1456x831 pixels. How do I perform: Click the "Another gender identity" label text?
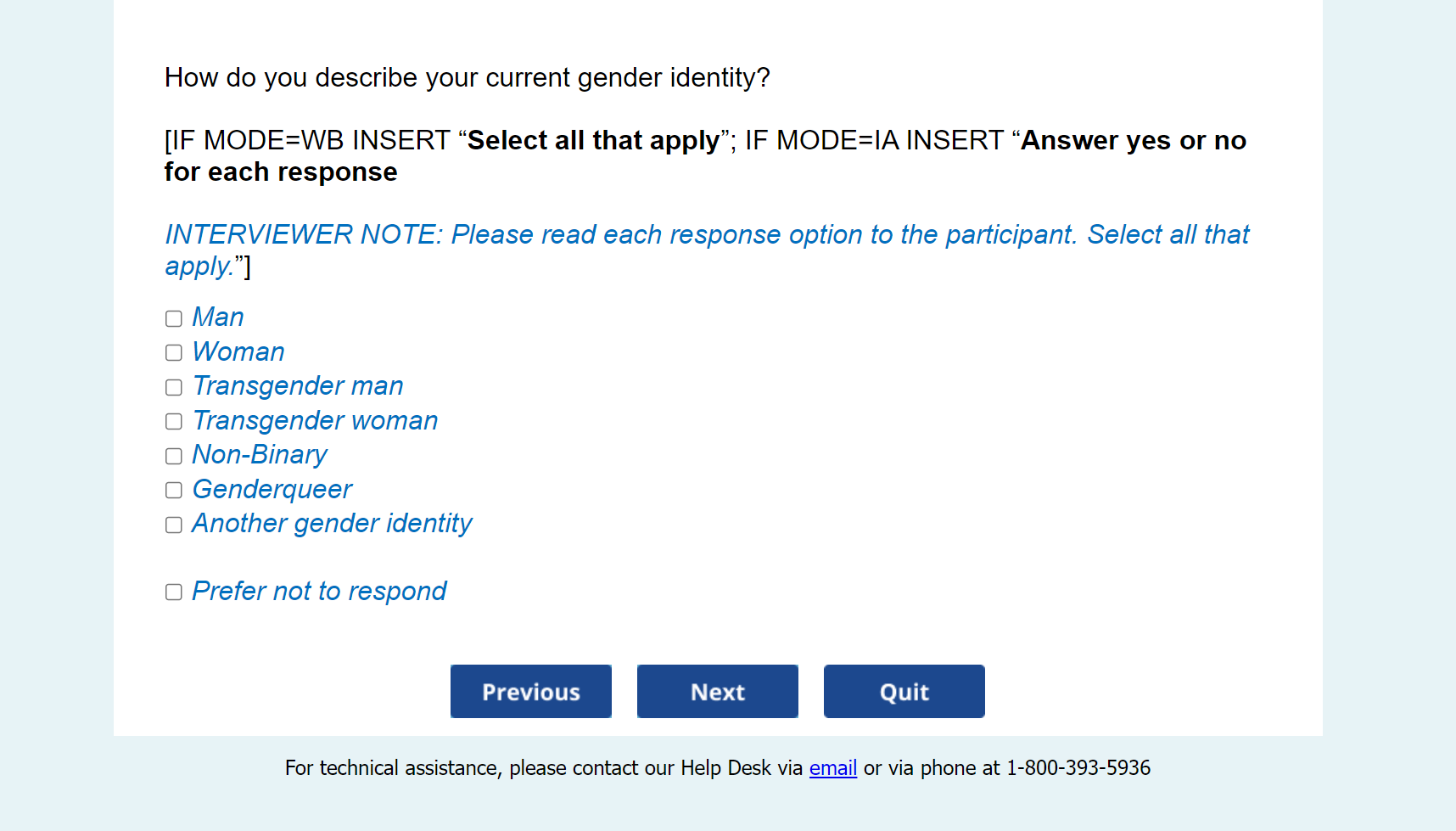click(x=332, y=524)
